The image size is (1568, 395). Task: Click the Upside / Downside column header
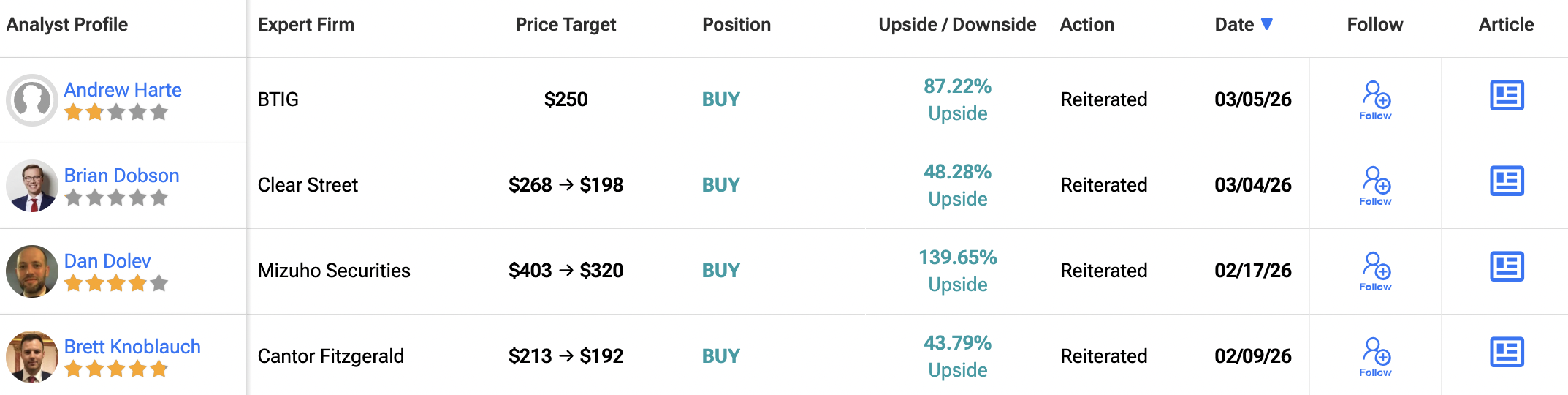tap(957, 25)
